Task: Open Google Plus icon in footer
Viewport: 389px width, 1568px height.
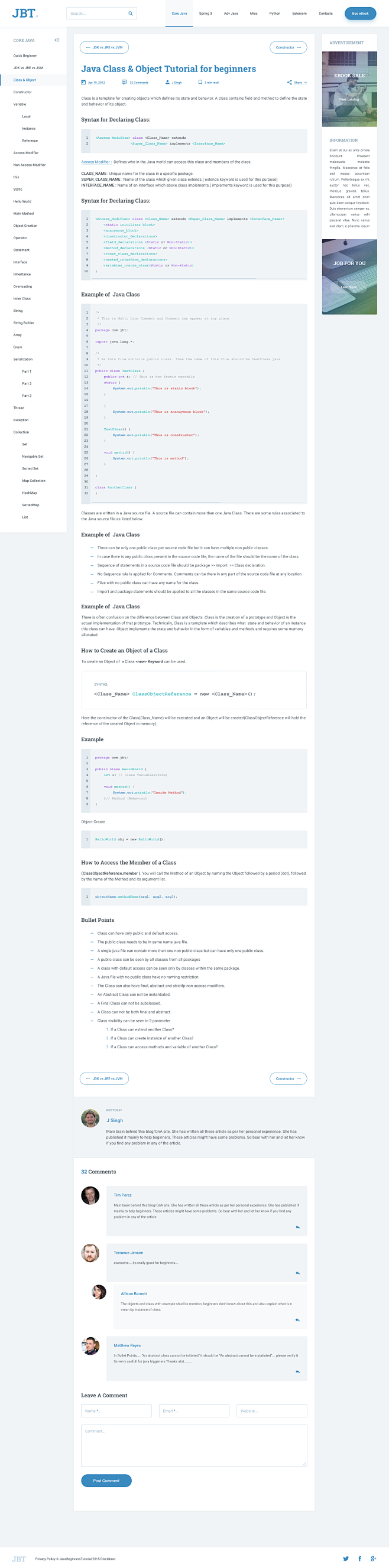Action: pos(373,1559)
